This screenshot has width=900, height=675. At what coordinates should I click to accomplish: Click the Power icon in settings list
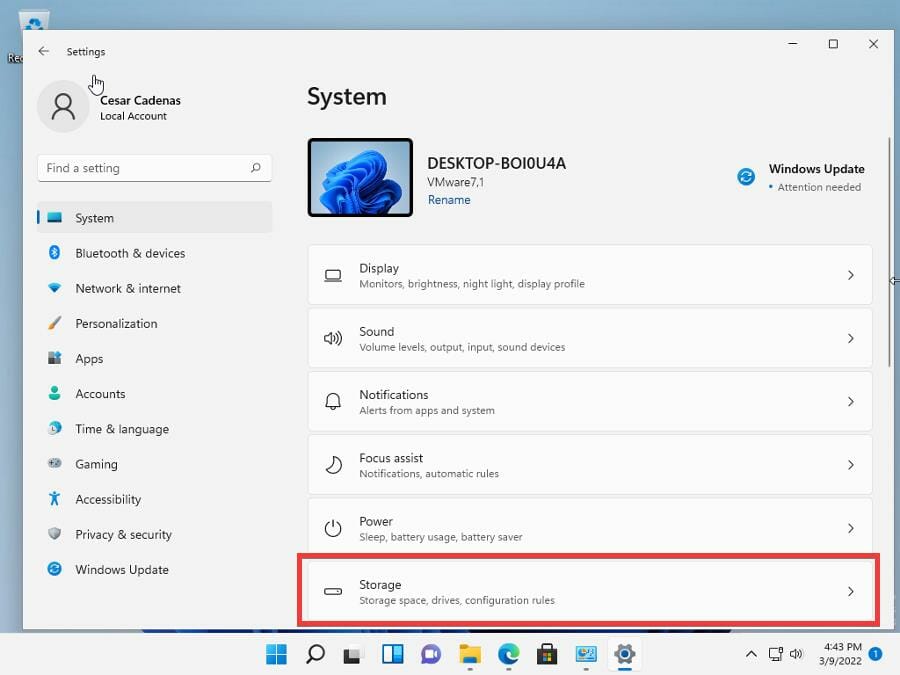click(x=333, y=528)
